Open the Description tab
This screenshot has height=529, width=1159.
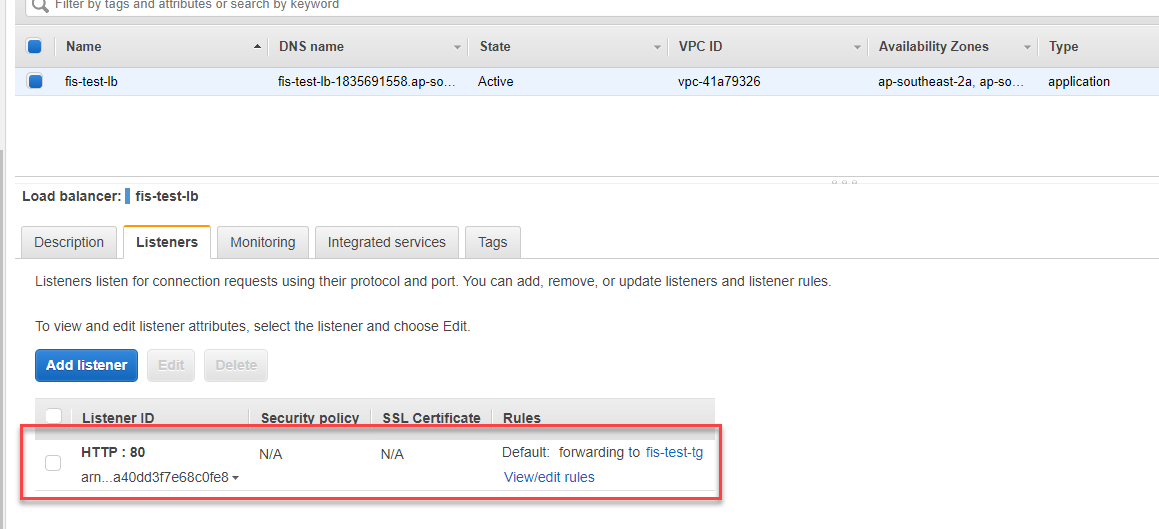coord(69,242)
